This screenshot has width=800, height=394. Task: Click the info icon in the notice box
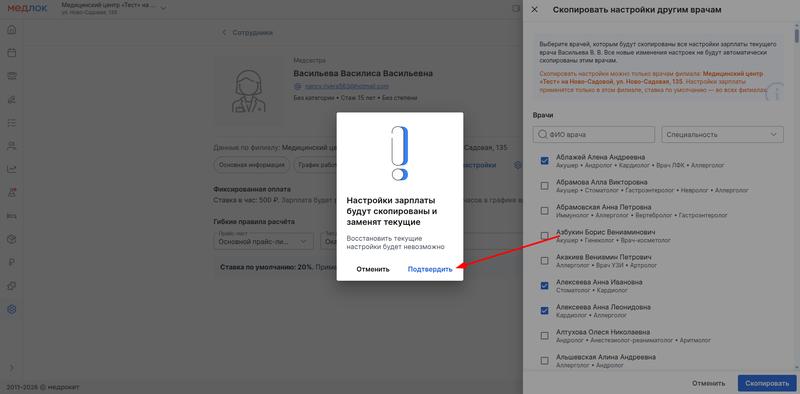(x=776, y=93)
